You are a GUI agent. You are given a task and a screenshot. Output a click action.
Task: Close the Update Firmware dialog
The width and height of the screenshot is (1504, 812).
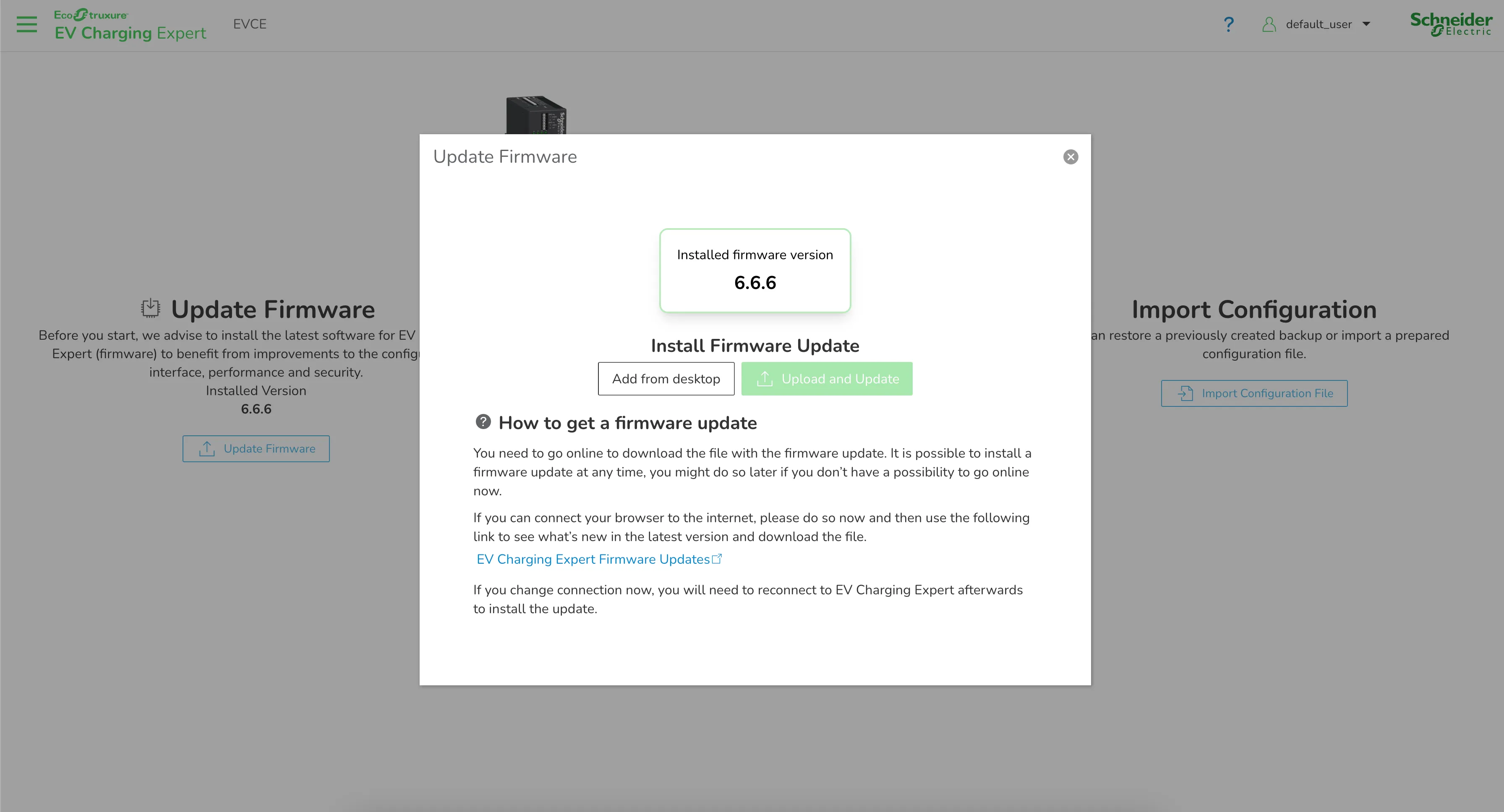[x=1070, y=157]
